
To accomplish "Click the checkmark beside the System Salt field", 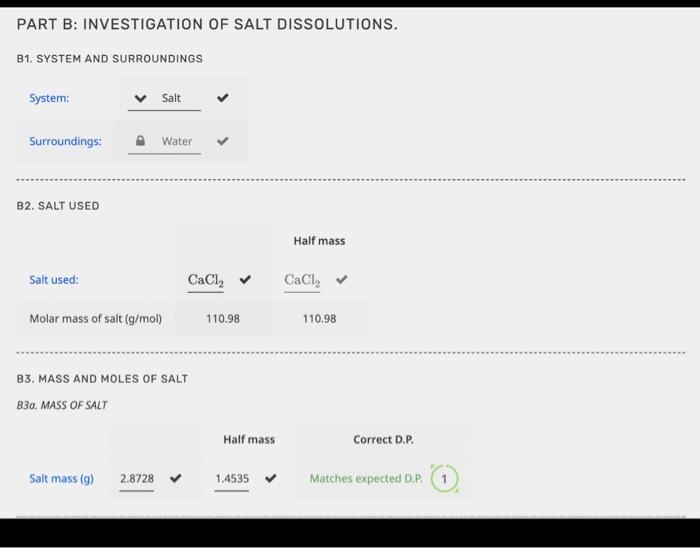I will [x=223, y=98].
